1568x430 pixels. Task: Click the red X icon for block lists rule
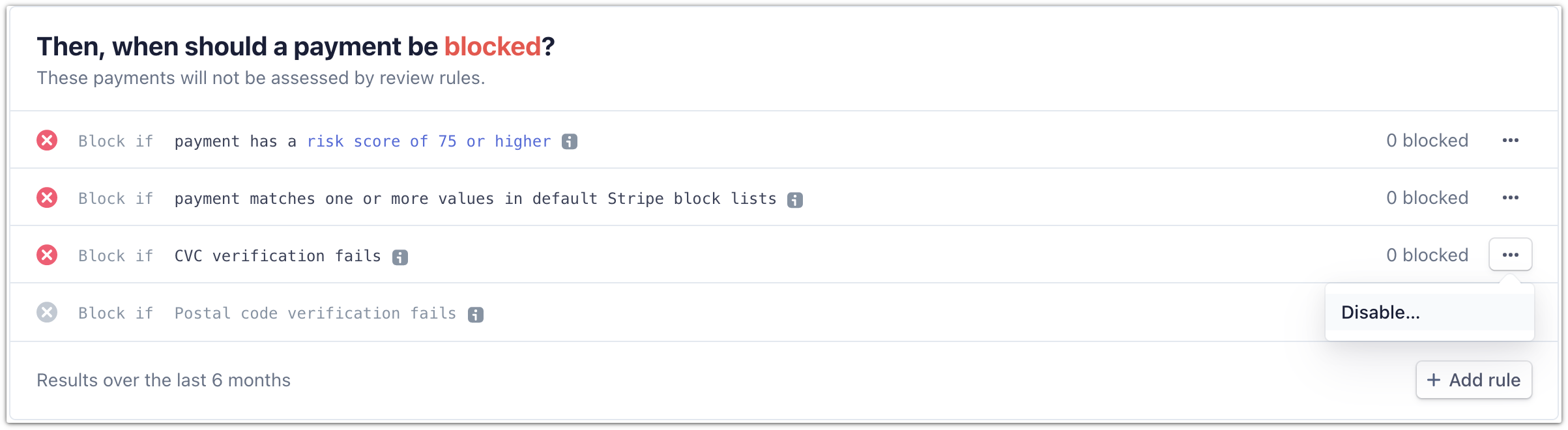pyautogui.click(x=47, y=198)
